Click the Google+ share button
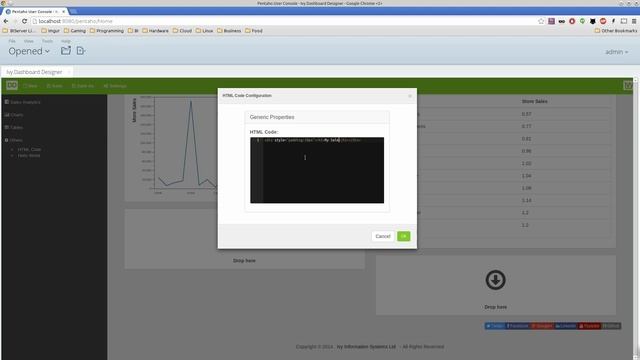Image resolution: width=640 pixels, height=360 pixels. [542, 326]
